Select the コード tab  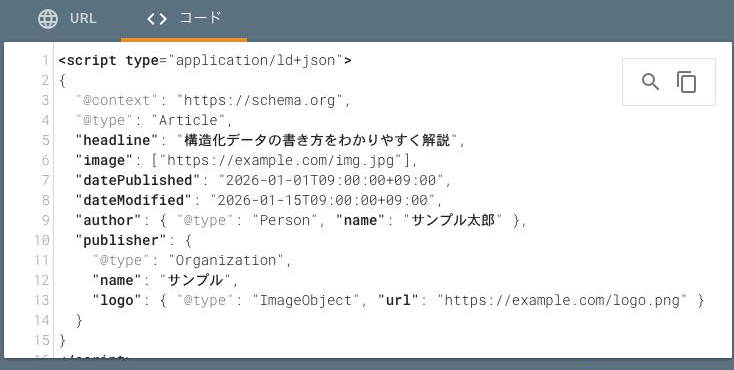[x=184, y=19]
